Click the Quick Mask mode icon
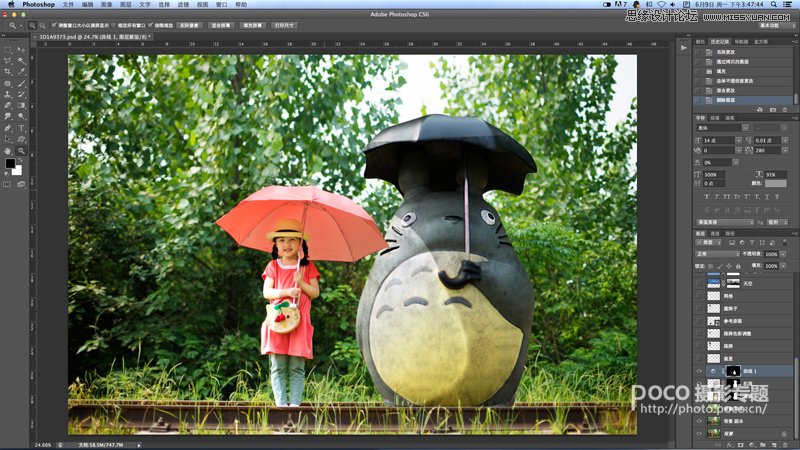The width and height of the screenshot is (800, 450). pyautogui.click(x=7, y=184)
